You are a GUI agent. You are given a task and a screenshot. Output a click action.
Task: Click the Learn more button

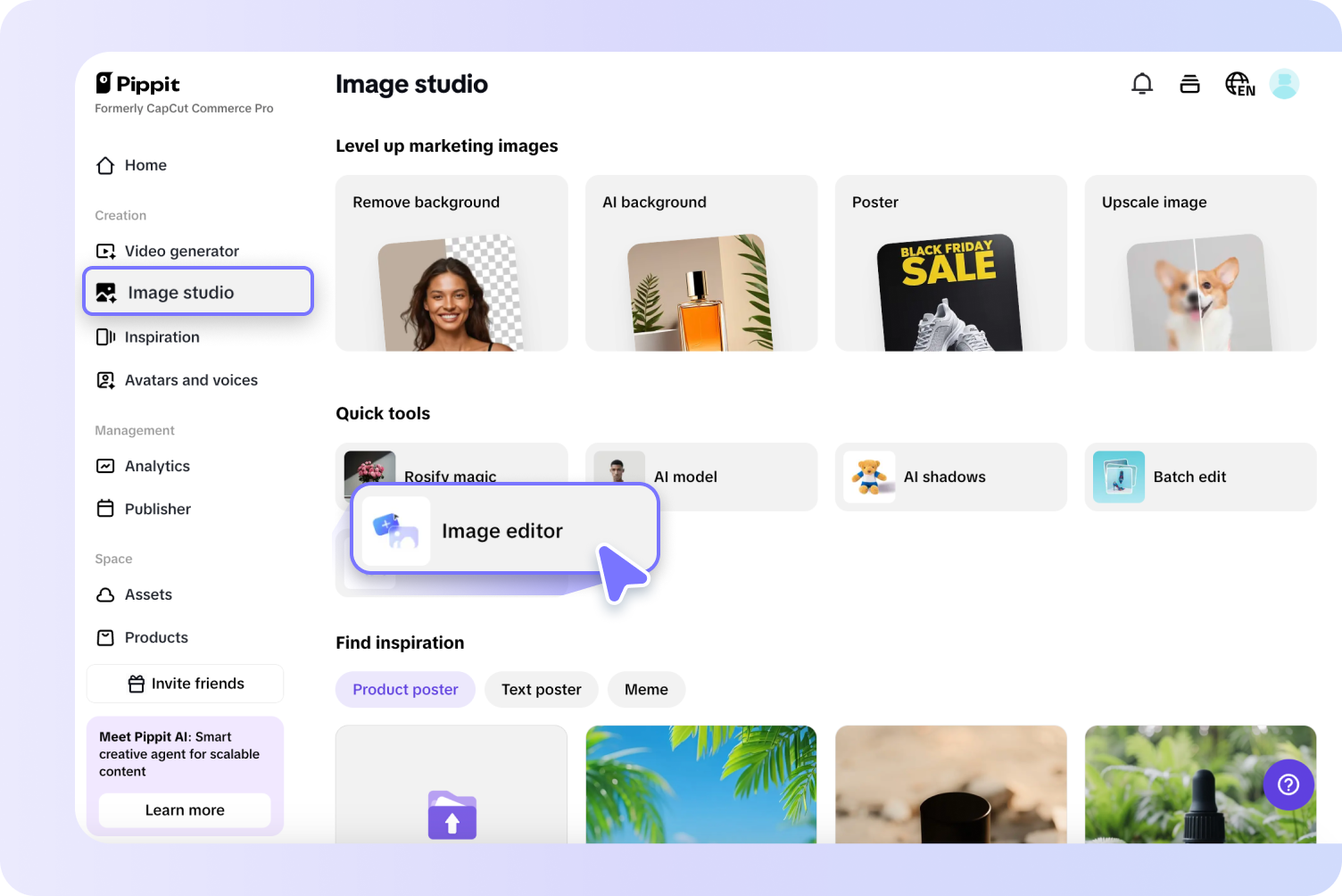coord(185,809)
